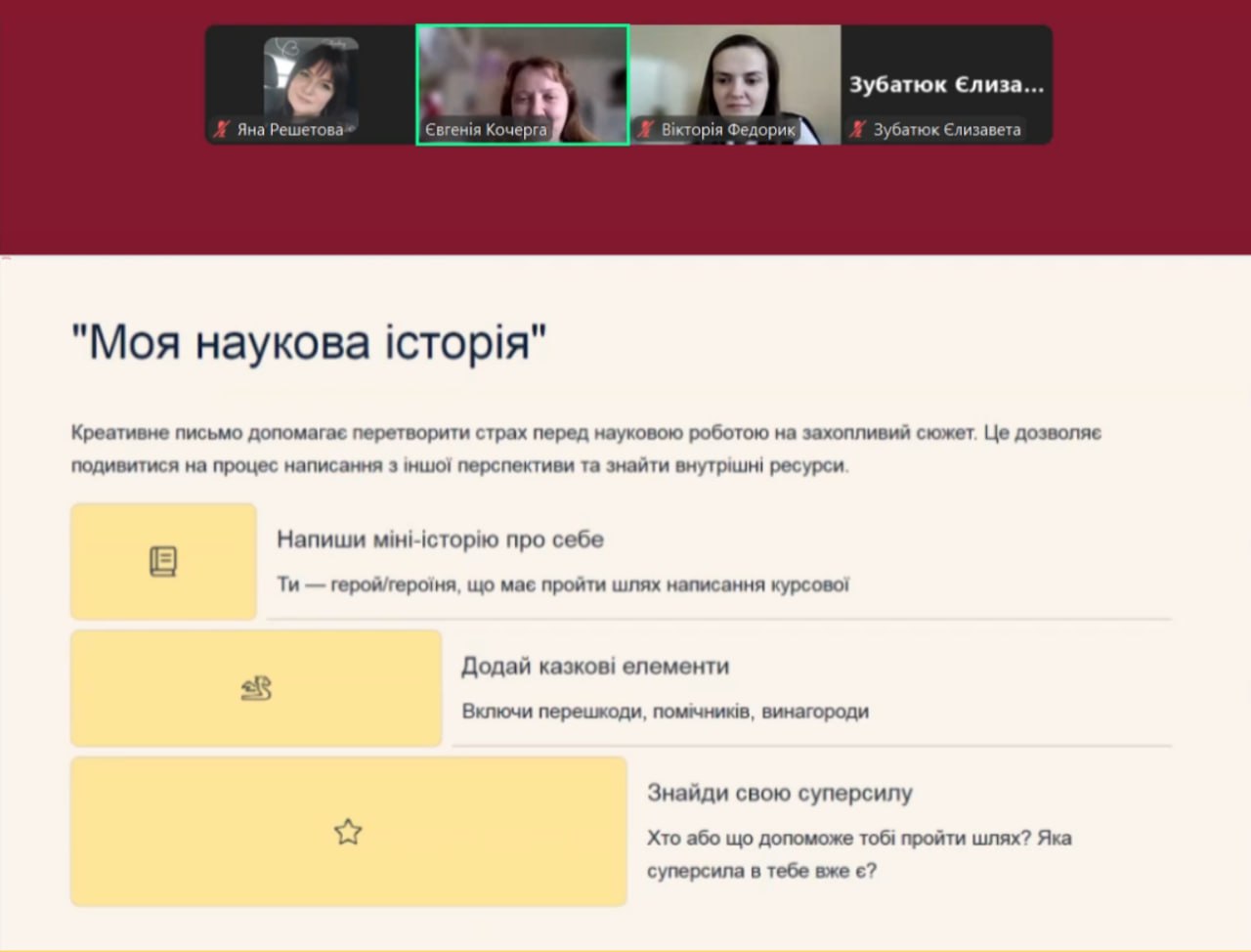
Task: Click text "Включи перешкоди, помічників, винагороди"
Action: pos(666,712)
